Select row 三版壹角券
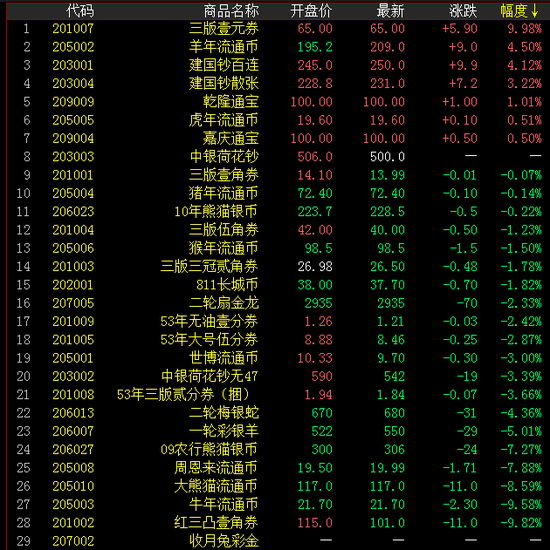The width and height of the screenshot is (550, 550). [278, 175]
